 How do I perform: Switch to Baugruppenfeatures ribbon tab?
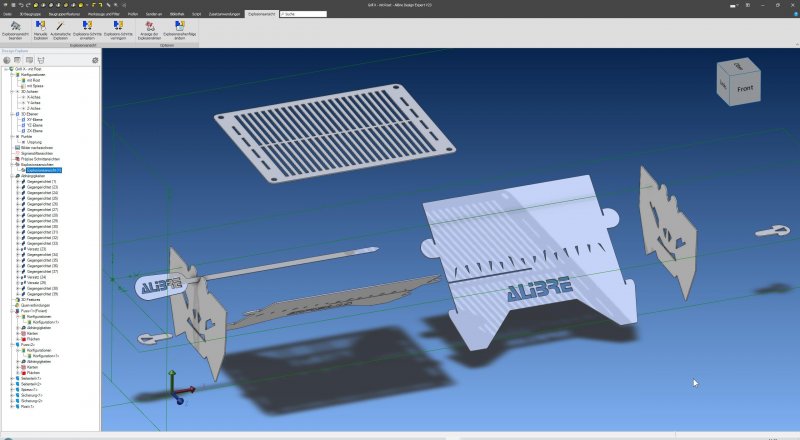(64, 14)
